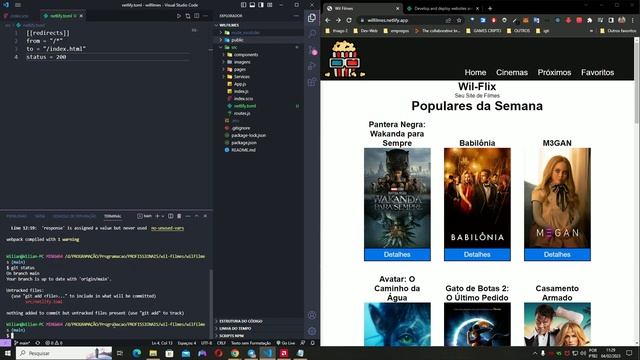Toggle secondary side bar layout icon in title bar
The width and height of the screenshot is (640, 360).
tap(261, 5)
